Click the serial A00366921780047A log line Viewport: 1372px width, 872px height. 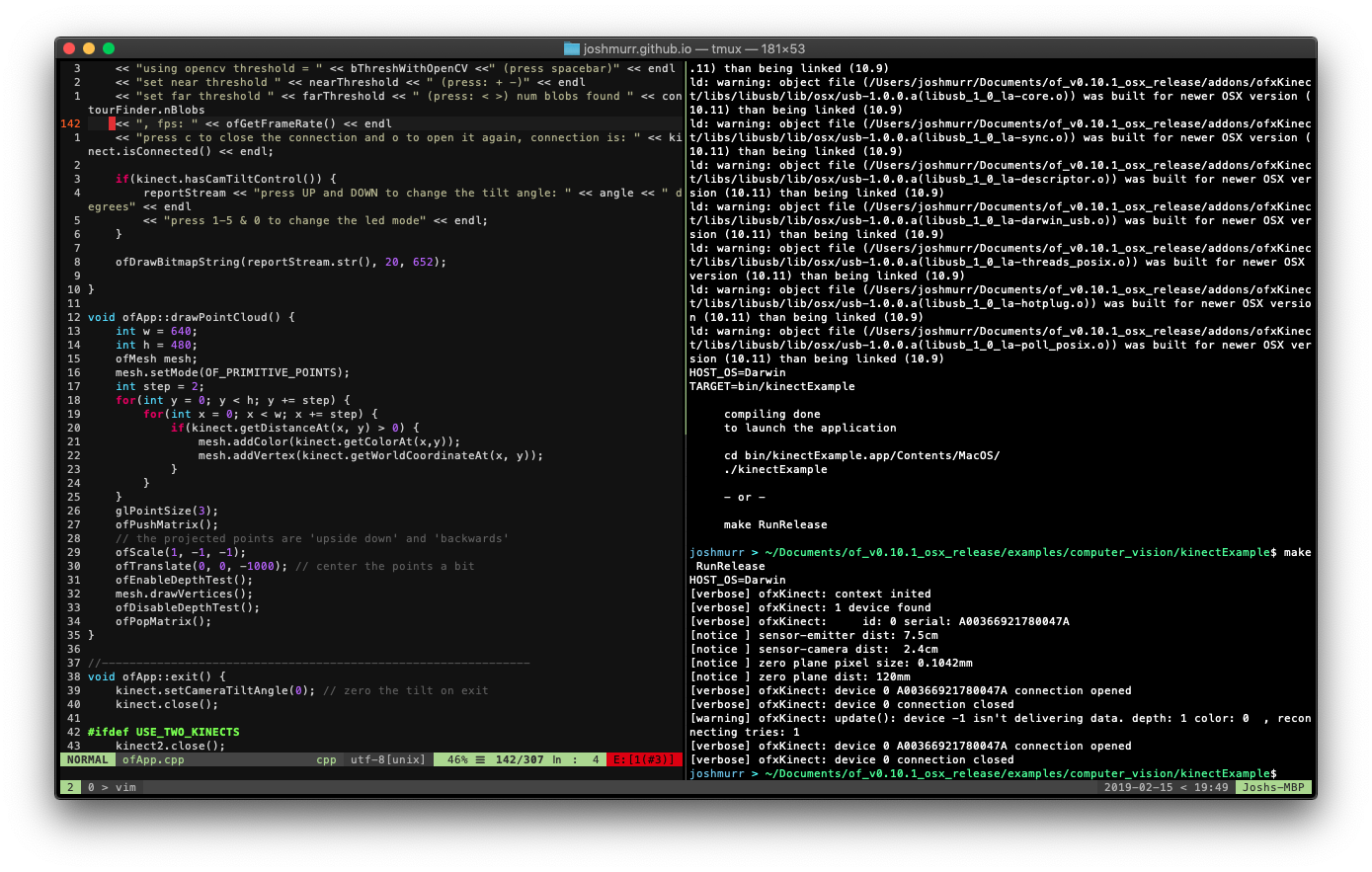pos(879,621)
